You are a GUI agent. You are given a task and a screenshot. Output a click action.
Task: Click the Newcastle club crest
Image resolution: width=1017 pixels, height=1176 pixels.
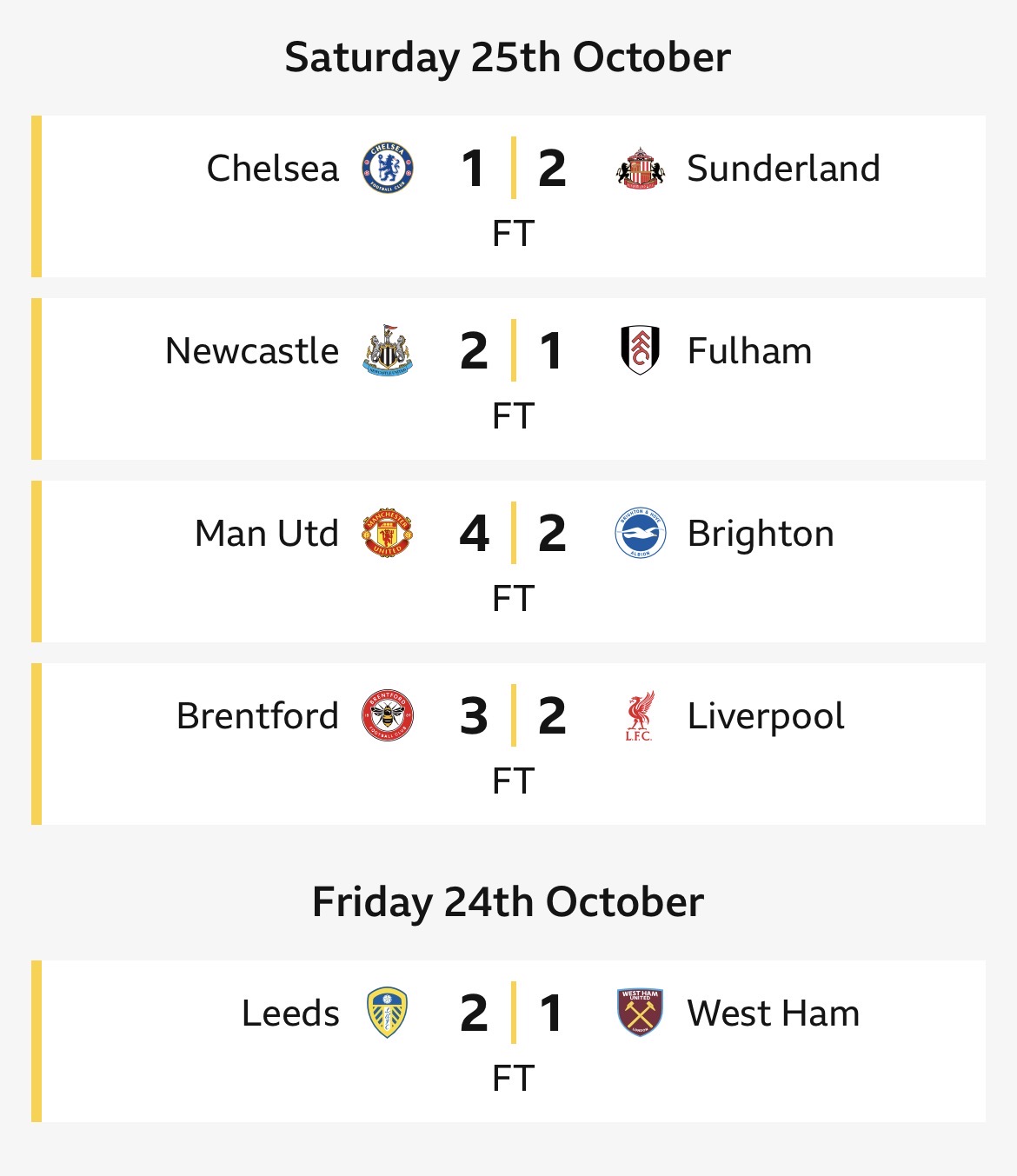click(x=388, y=351)
